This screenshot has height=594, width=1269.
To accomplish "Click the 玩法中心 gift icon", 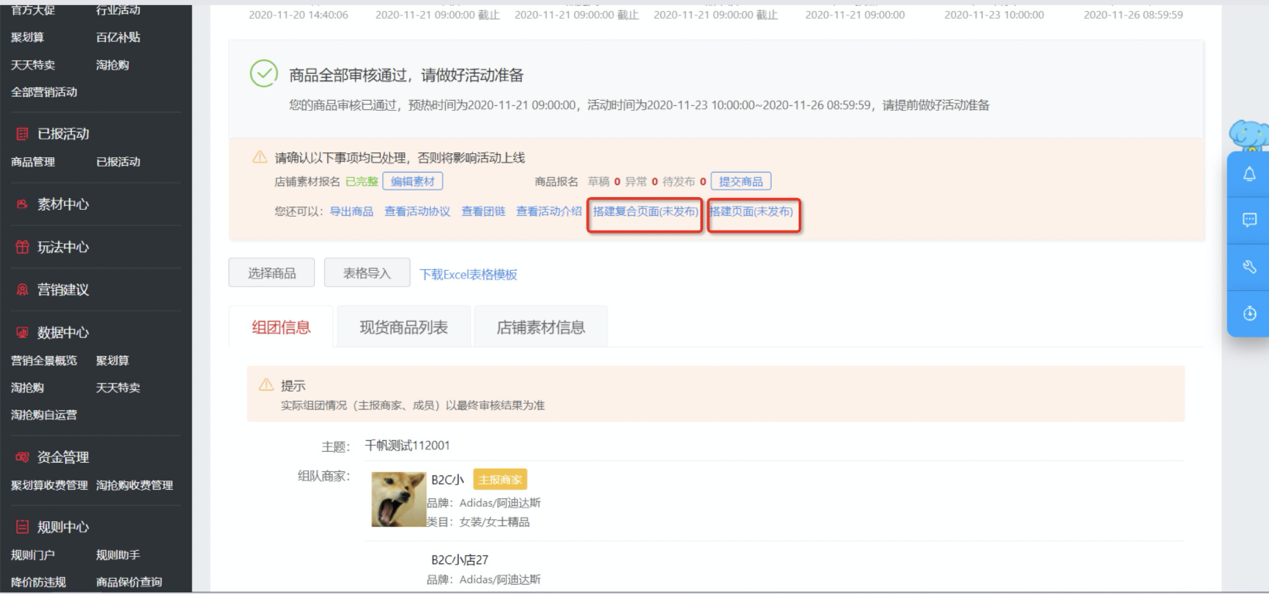I will [22, 247].
